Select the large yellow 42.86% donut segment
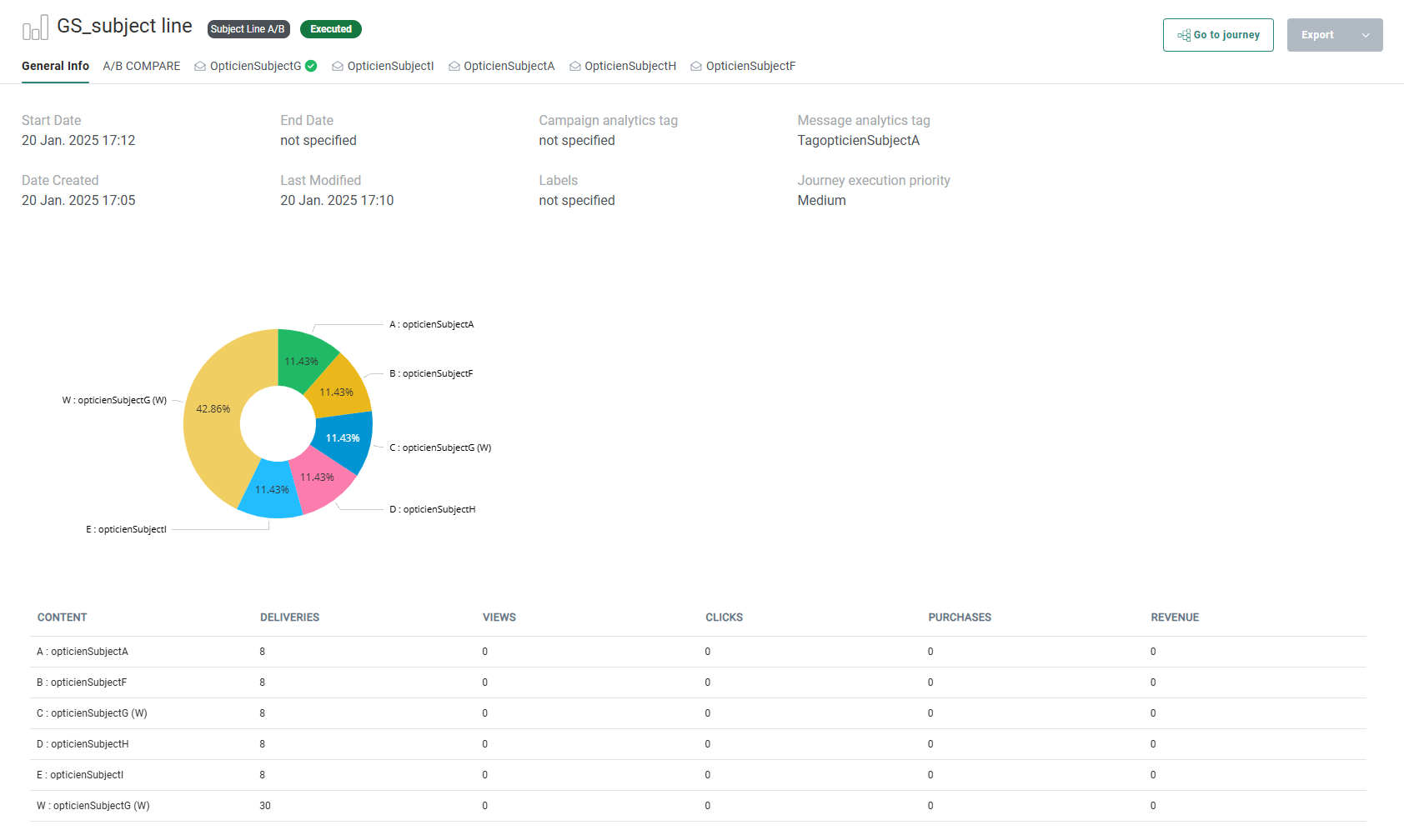Image resolution: width=1404 pixels, height=840 pixels. 210,417
